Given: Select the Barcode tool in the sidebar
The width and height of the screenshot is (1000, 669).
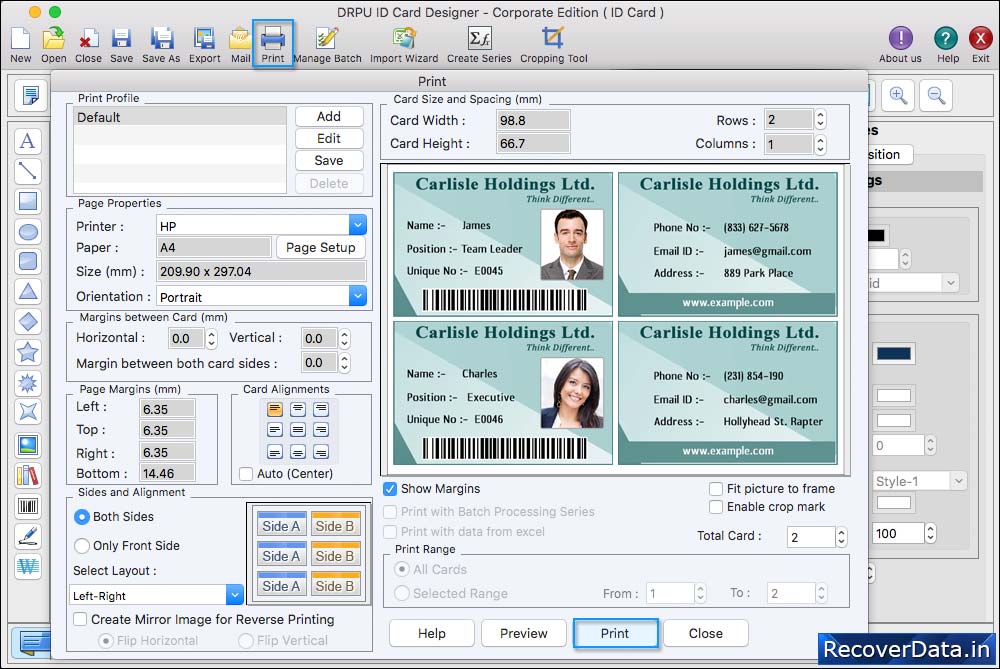Looking at the screenshot, I should [27, 506].
